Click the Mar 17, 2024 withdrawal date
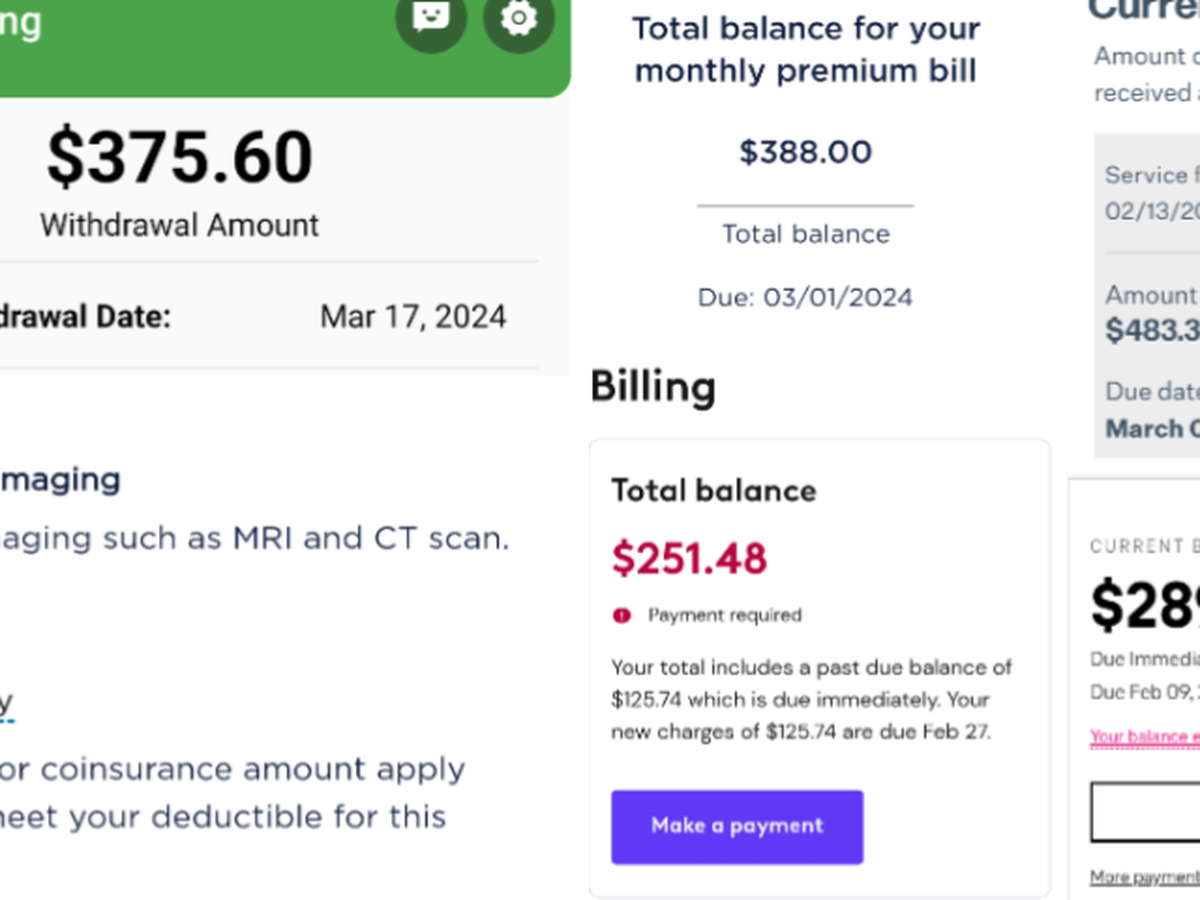Screen dimensions: 1200x900 point(413,317)
